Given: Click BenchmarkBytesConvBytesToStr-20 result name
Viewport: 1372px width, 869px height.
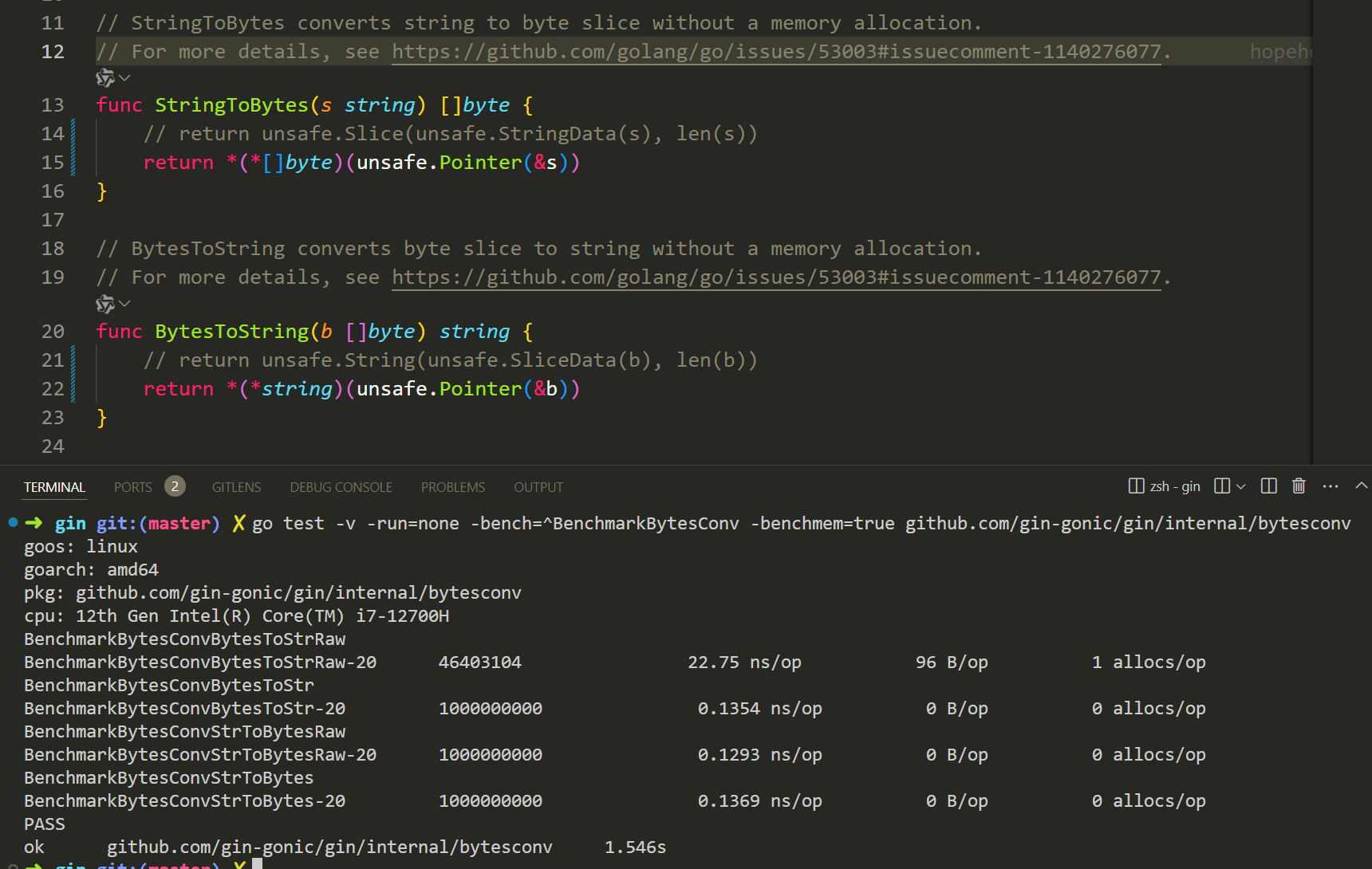Looking at the screenshot, I should click(184, 709).
